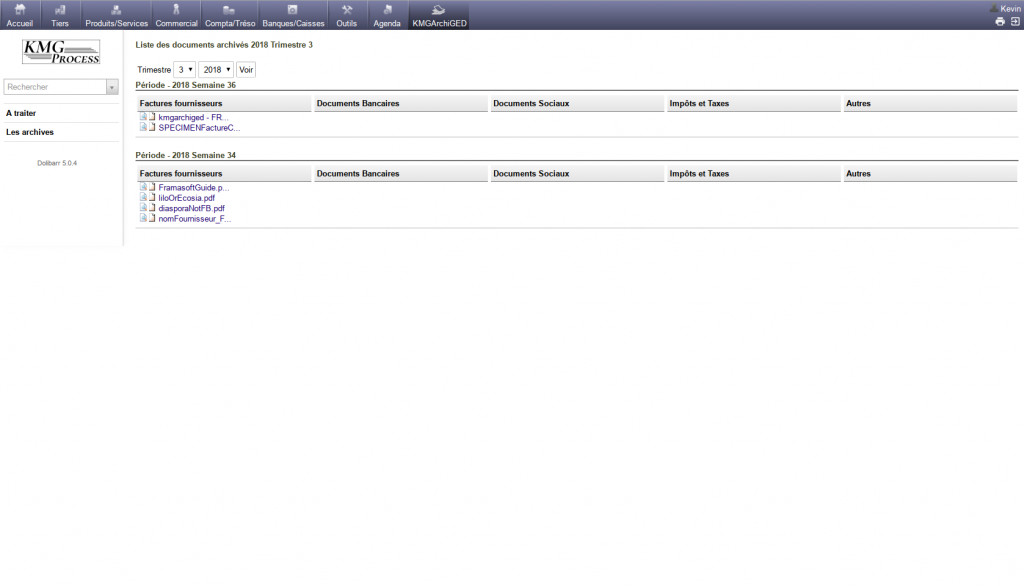This screenshot has height=586, width=1024.
Task: Click the logout icon in the top bar
Action: [1015, 22]
